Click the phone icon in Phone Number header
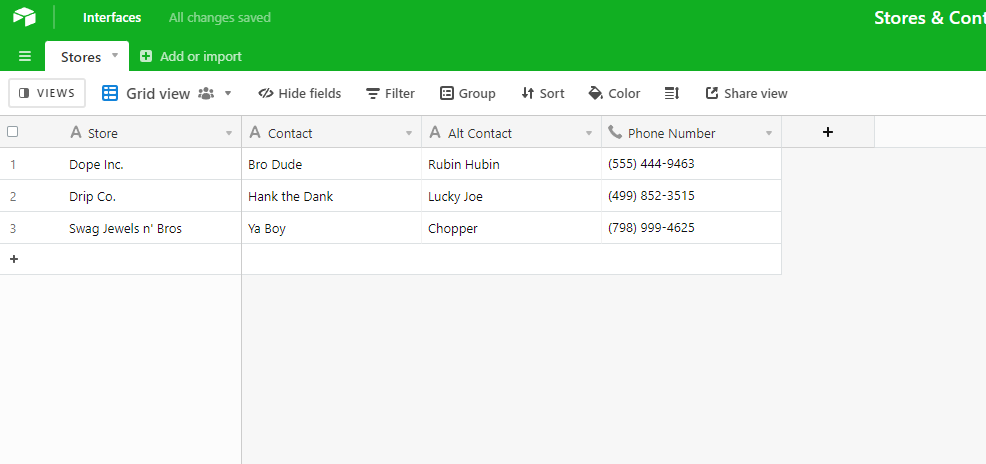 (615, 132)
